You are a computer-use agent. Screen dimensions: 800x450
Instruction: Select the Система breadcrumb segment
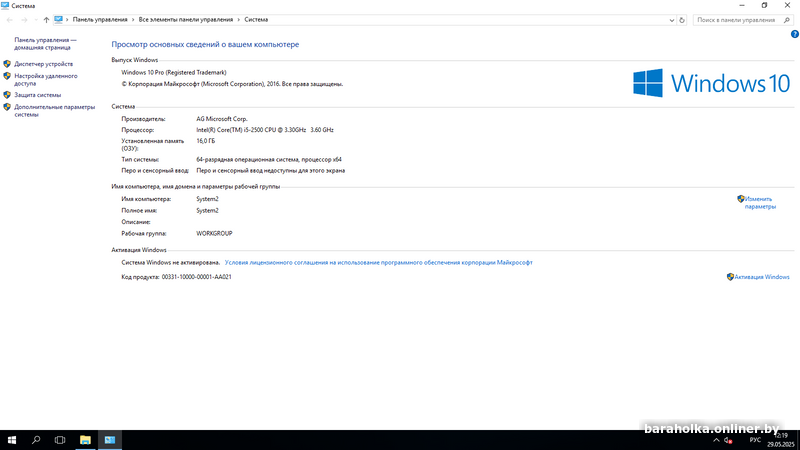(x=256, y=19)
